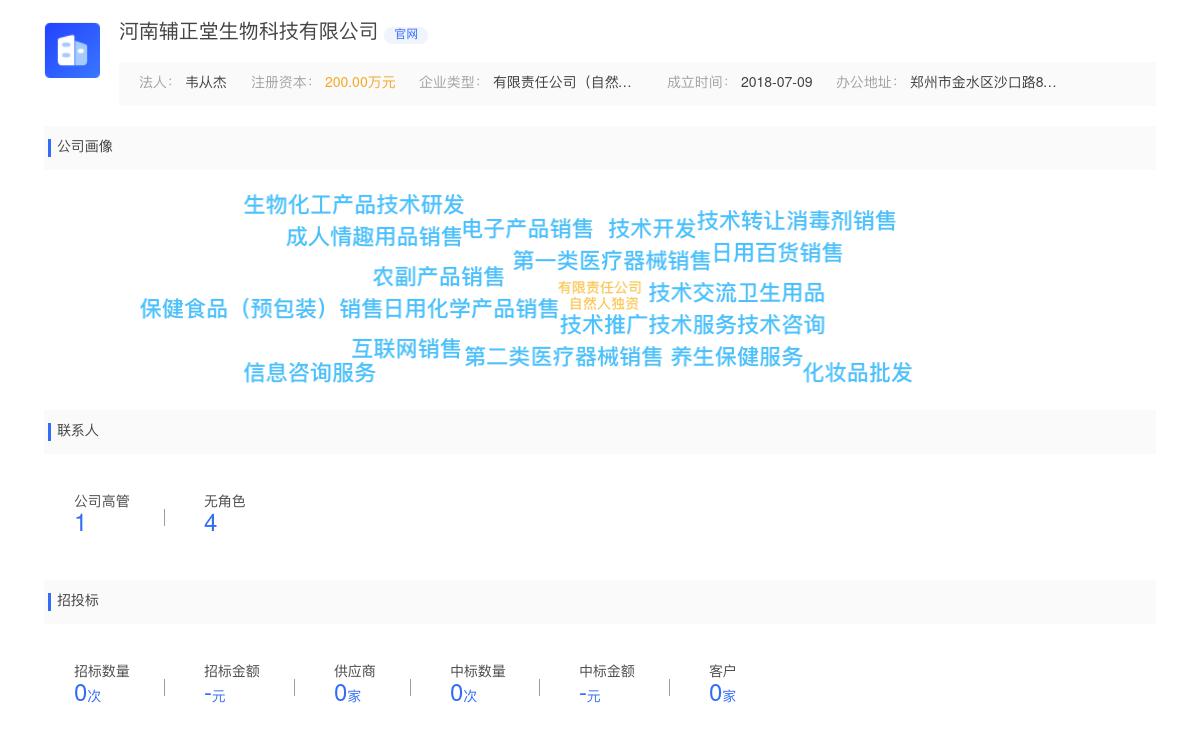
Task: Click tag 日用化学产品销售
Action: pos(471,309)
